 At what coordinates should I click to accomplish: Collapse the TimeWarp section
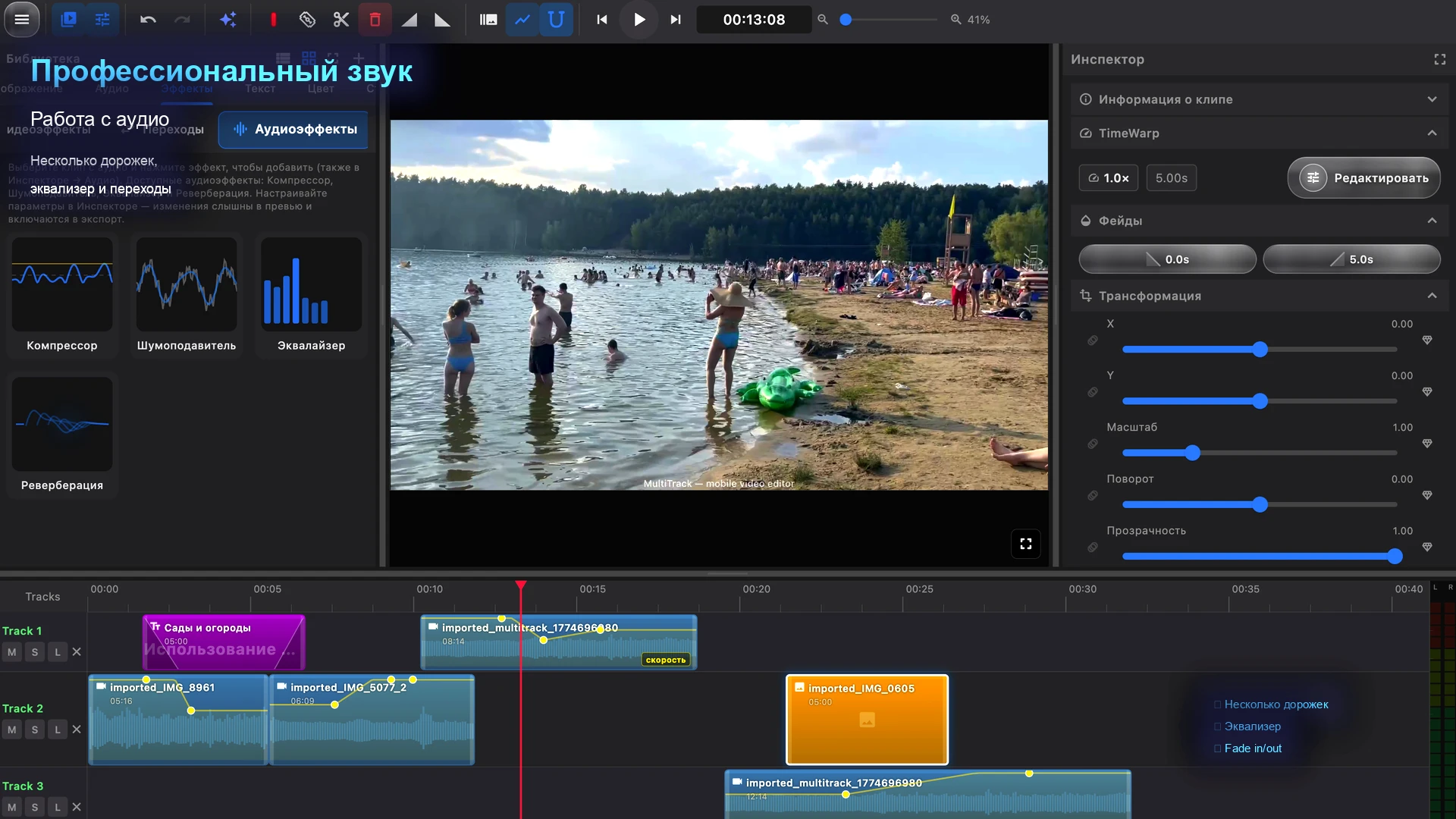(1260, 133)
